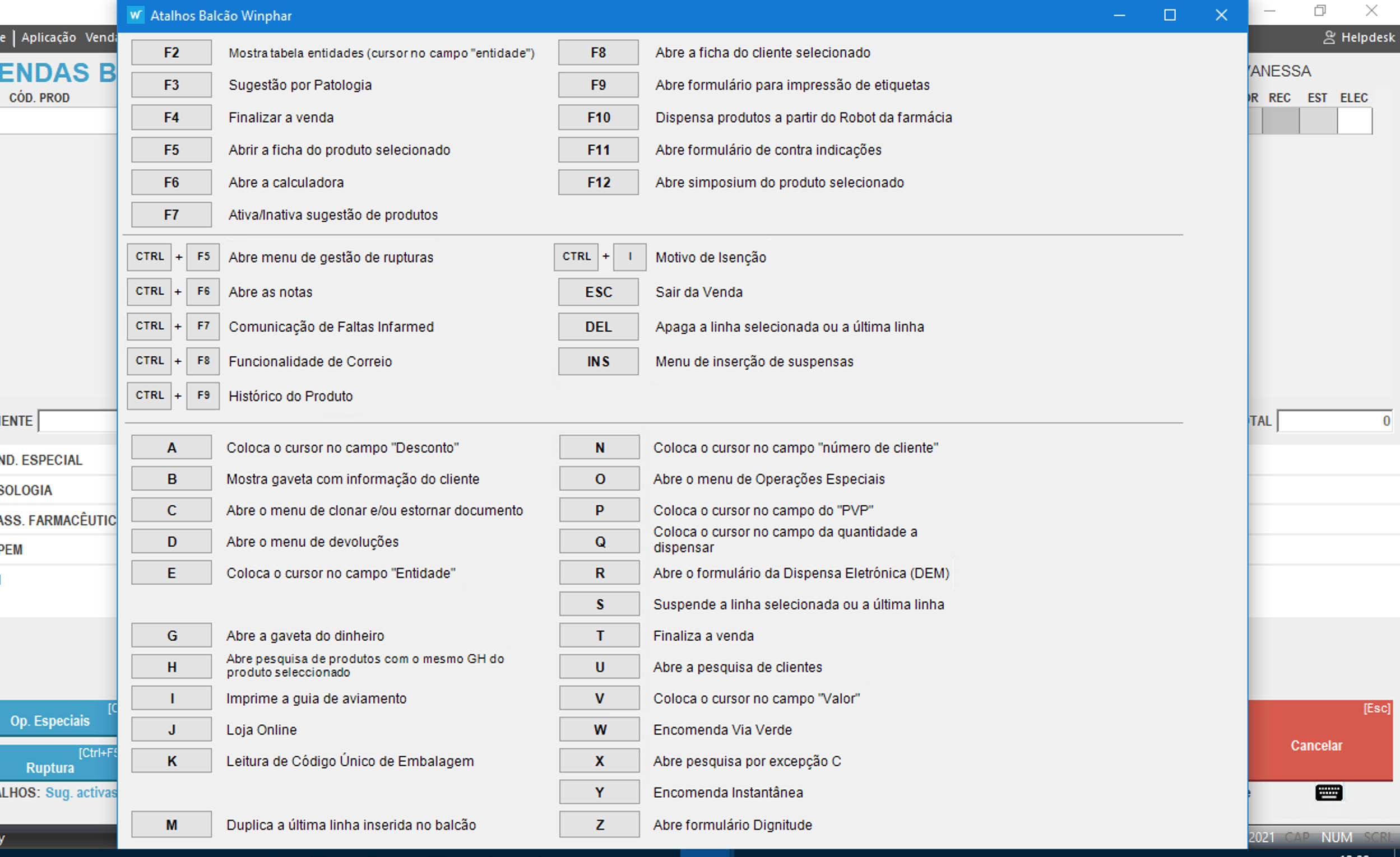Click the I key next to Motivo de Isenção
This screenshot has height=857, width=1400.
click(x=629, y=257)
